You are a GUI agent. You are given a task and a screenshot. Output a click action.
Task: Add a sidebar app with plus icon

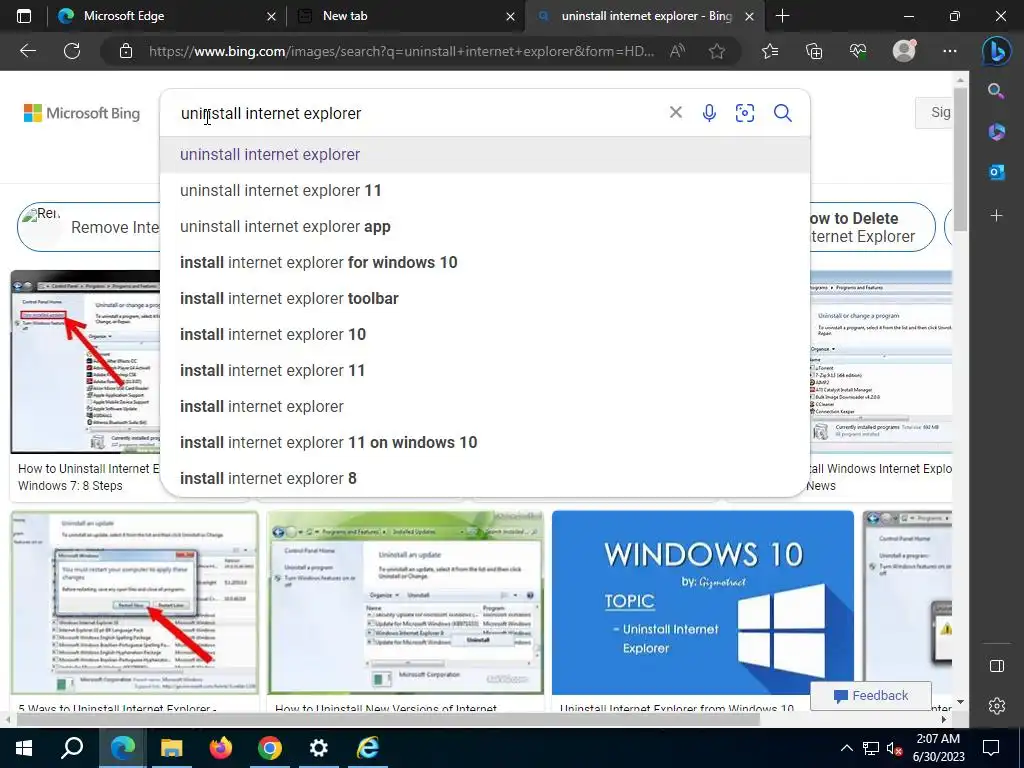(997, 215)
